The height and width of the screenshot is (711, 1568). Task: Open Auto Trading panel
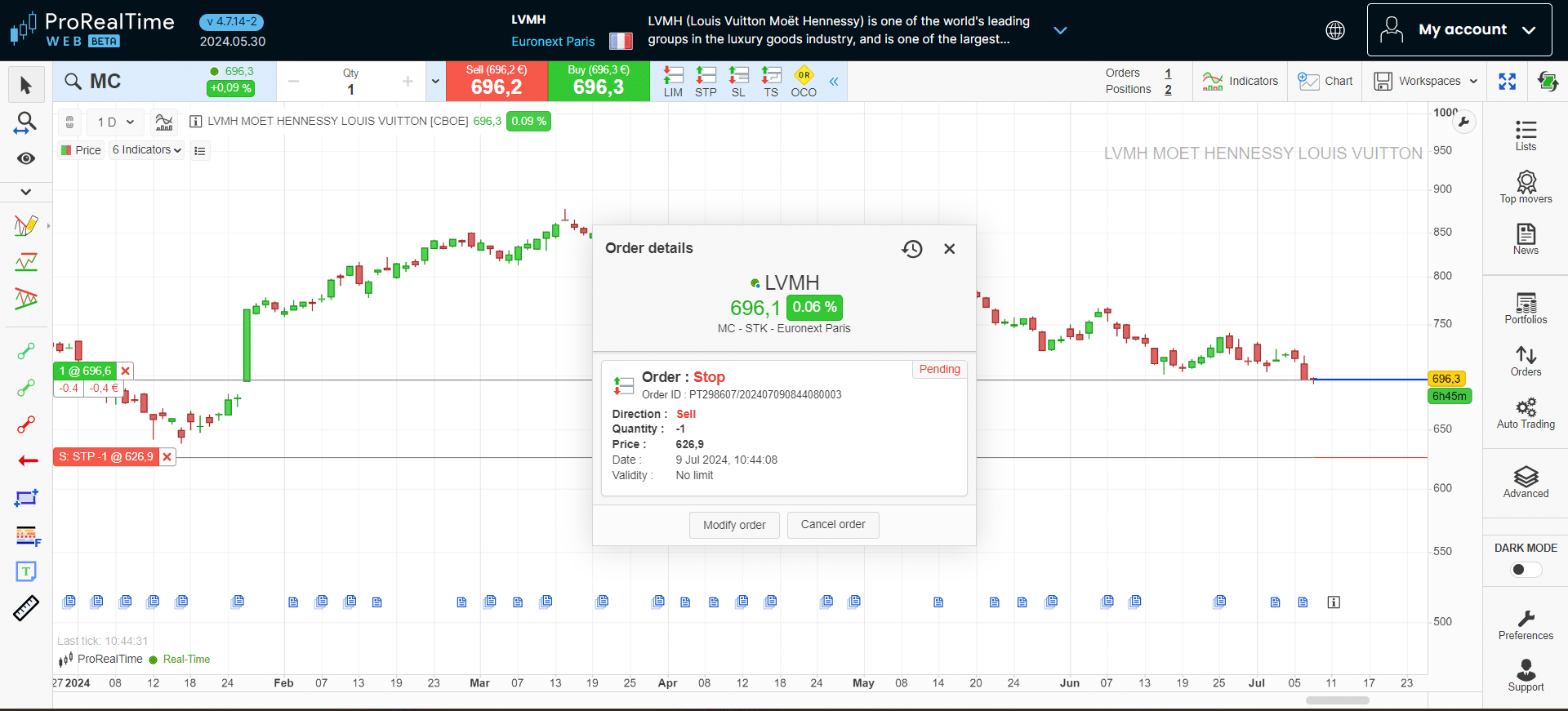coord(1526,413)
